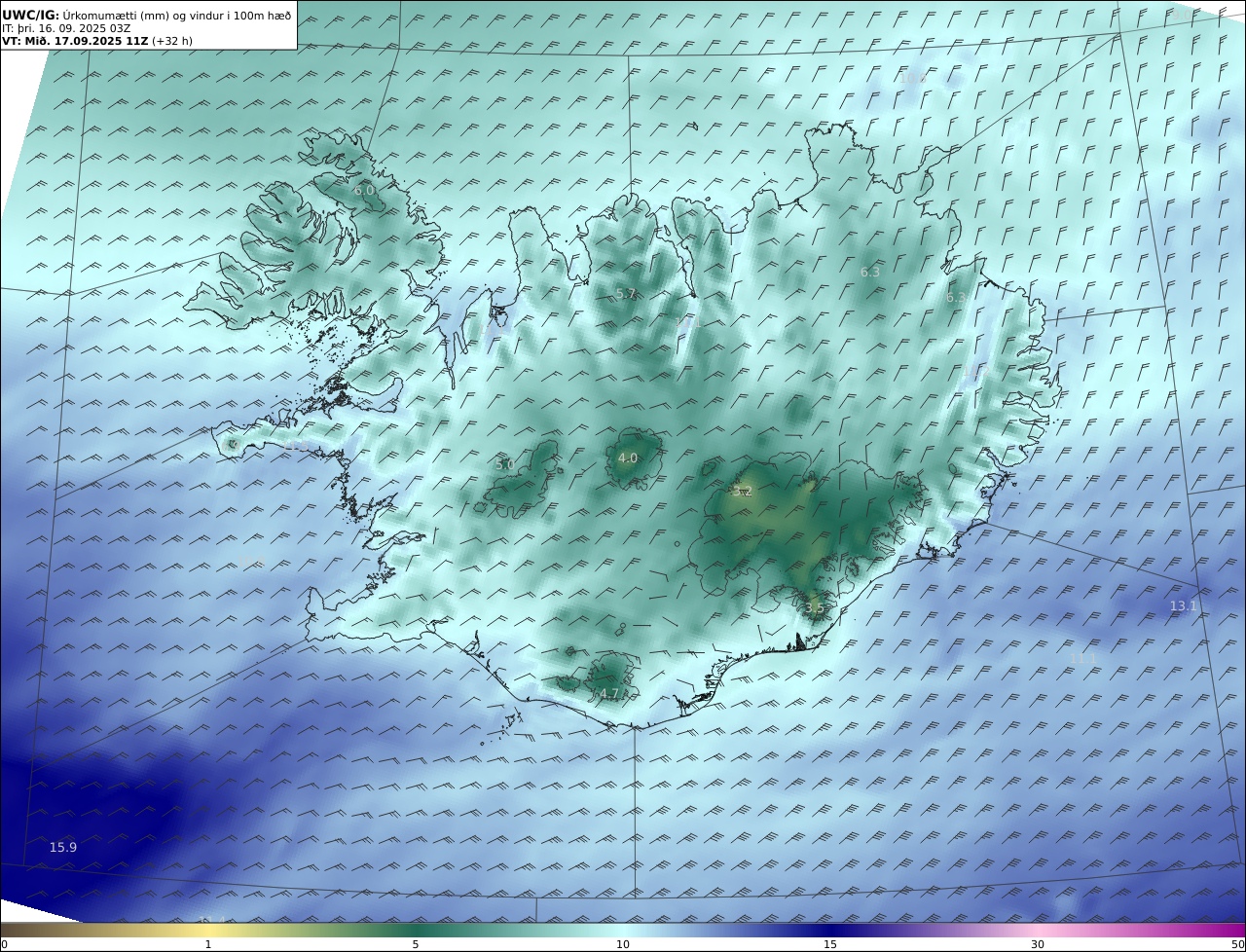This screenshot has width=1246, height=952.
Task: Click the 15.9 value in the dark blue area
Action: pos(63,848)
